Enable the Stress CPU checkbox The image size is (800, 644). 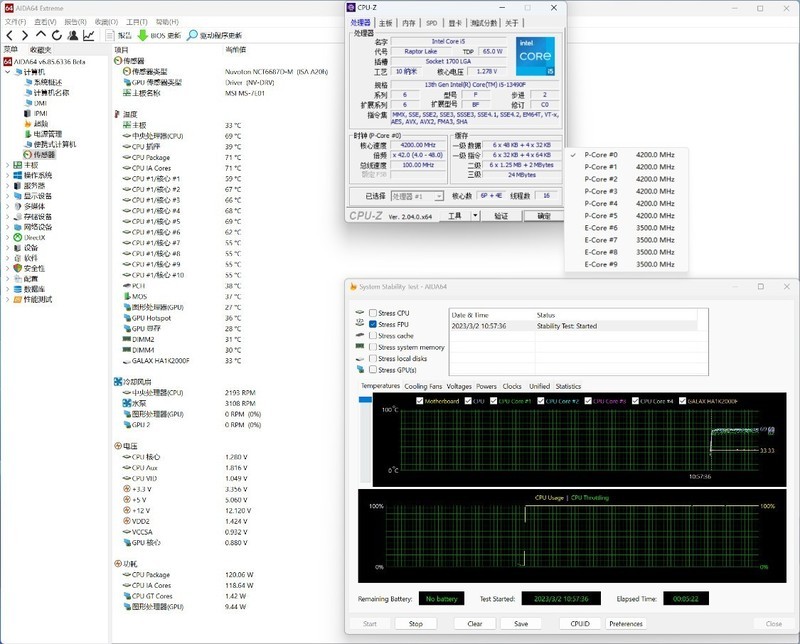click(x=373, y=313)
